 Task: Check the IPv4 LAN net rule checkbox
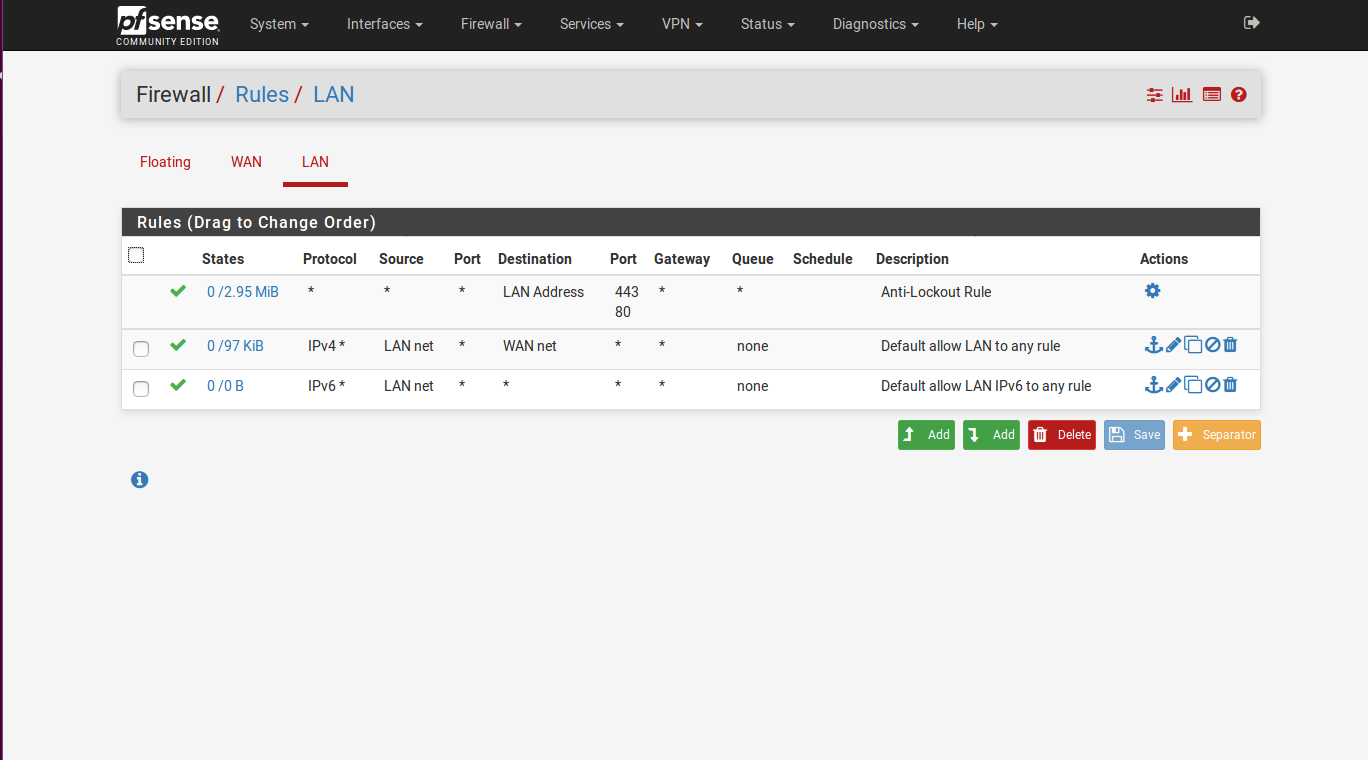(x=141, y=348)
